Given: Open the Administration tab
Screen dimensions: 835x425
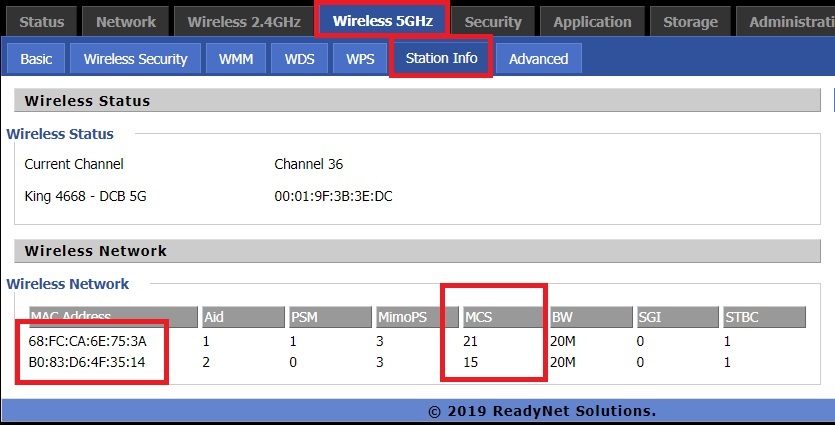Looking at the screenshot, I should click(790, 21).
